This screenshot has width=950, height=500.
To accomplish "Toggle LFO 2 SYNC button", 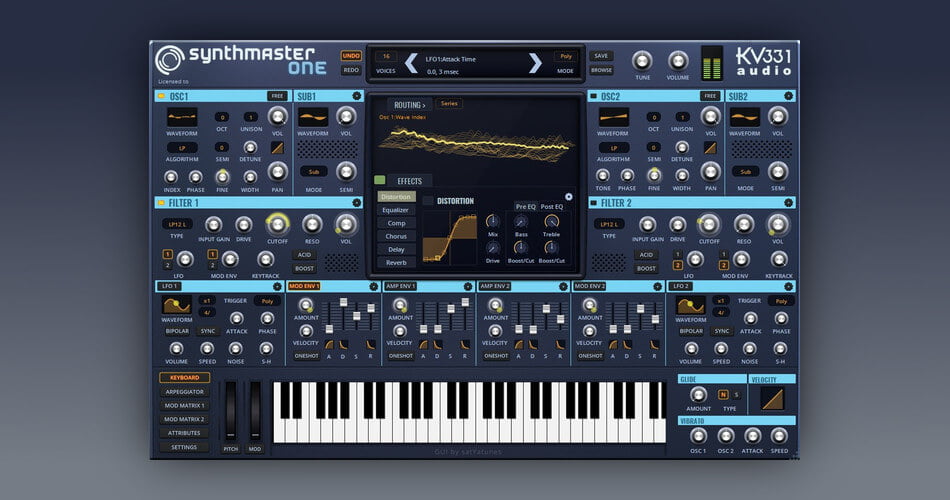I will tap(722, 332).
